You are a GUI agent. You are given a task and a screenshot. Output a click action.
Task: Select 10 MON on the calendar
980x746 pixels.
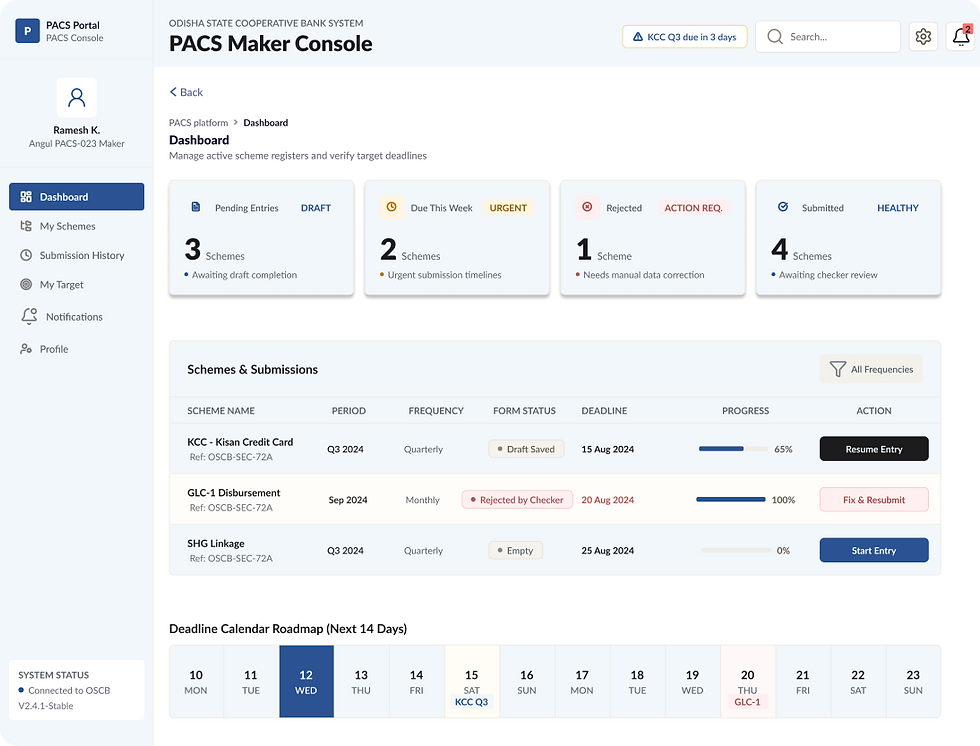pos(196,681)
